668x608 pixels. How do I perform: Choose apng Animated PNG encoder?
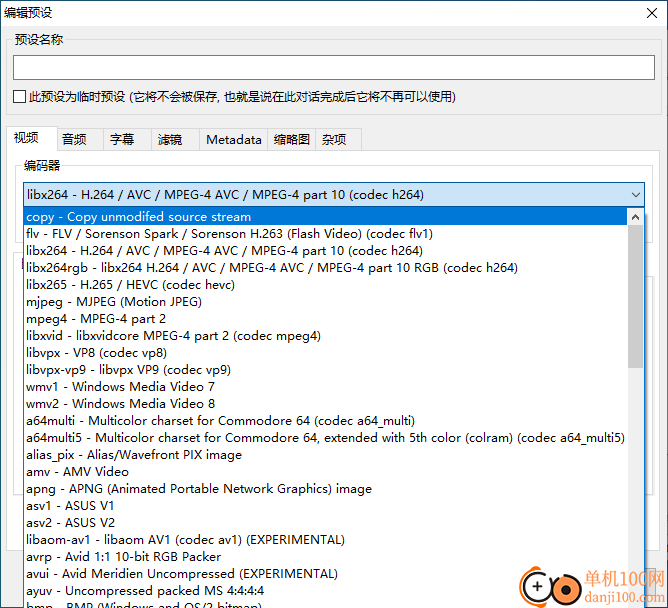coord(325,489)
